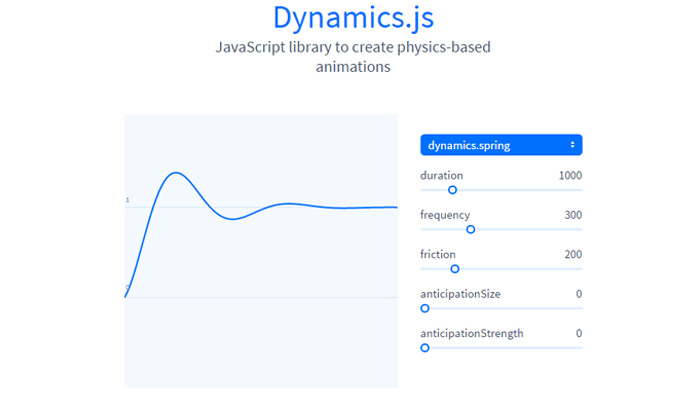700x400 pixels.
Task: Click the 'anticipationSize' label
Action: (460, 294)
